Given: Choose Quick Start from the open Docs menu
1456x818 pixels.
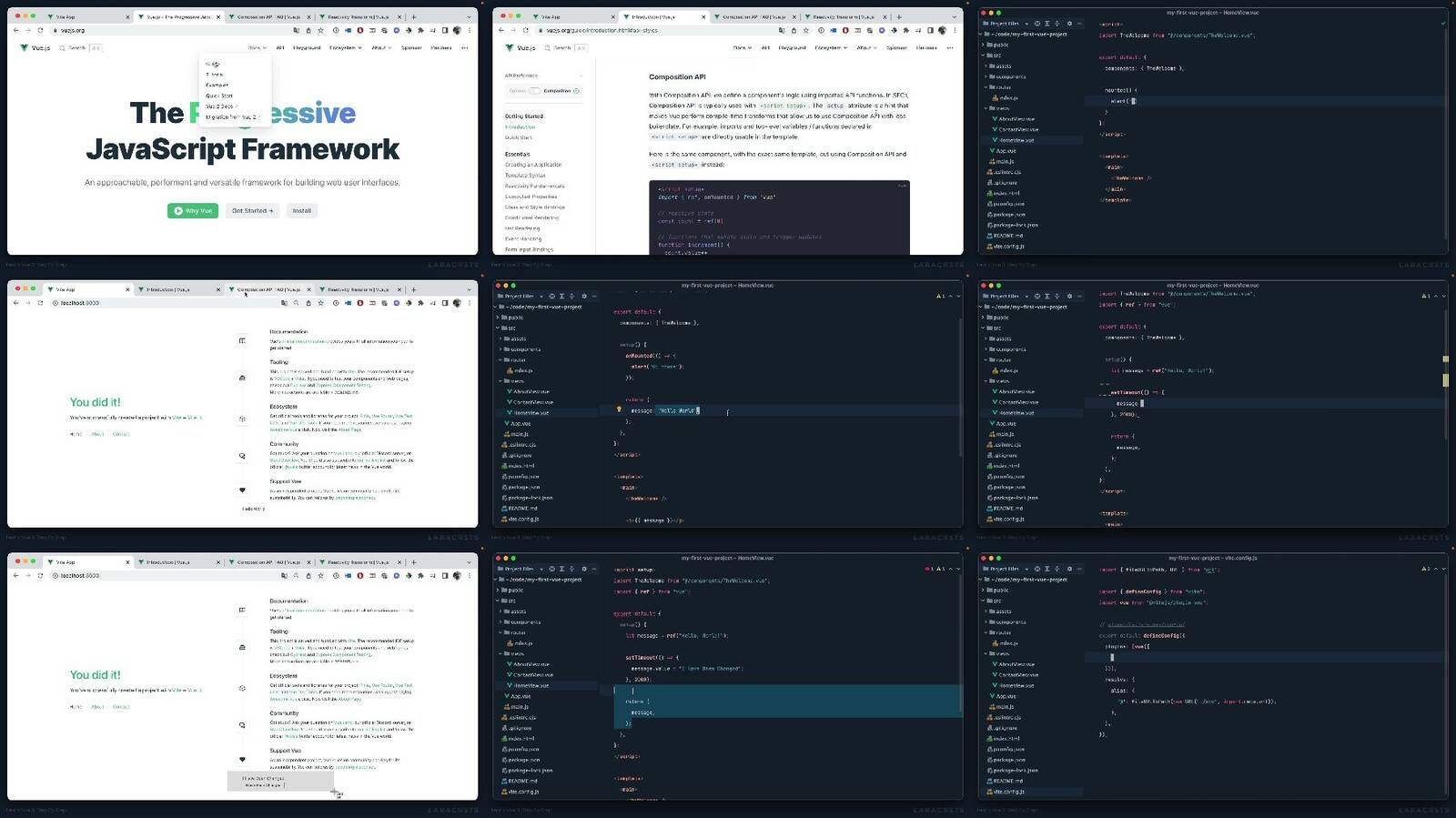Looking at the screenshot, I should (219, 96).
